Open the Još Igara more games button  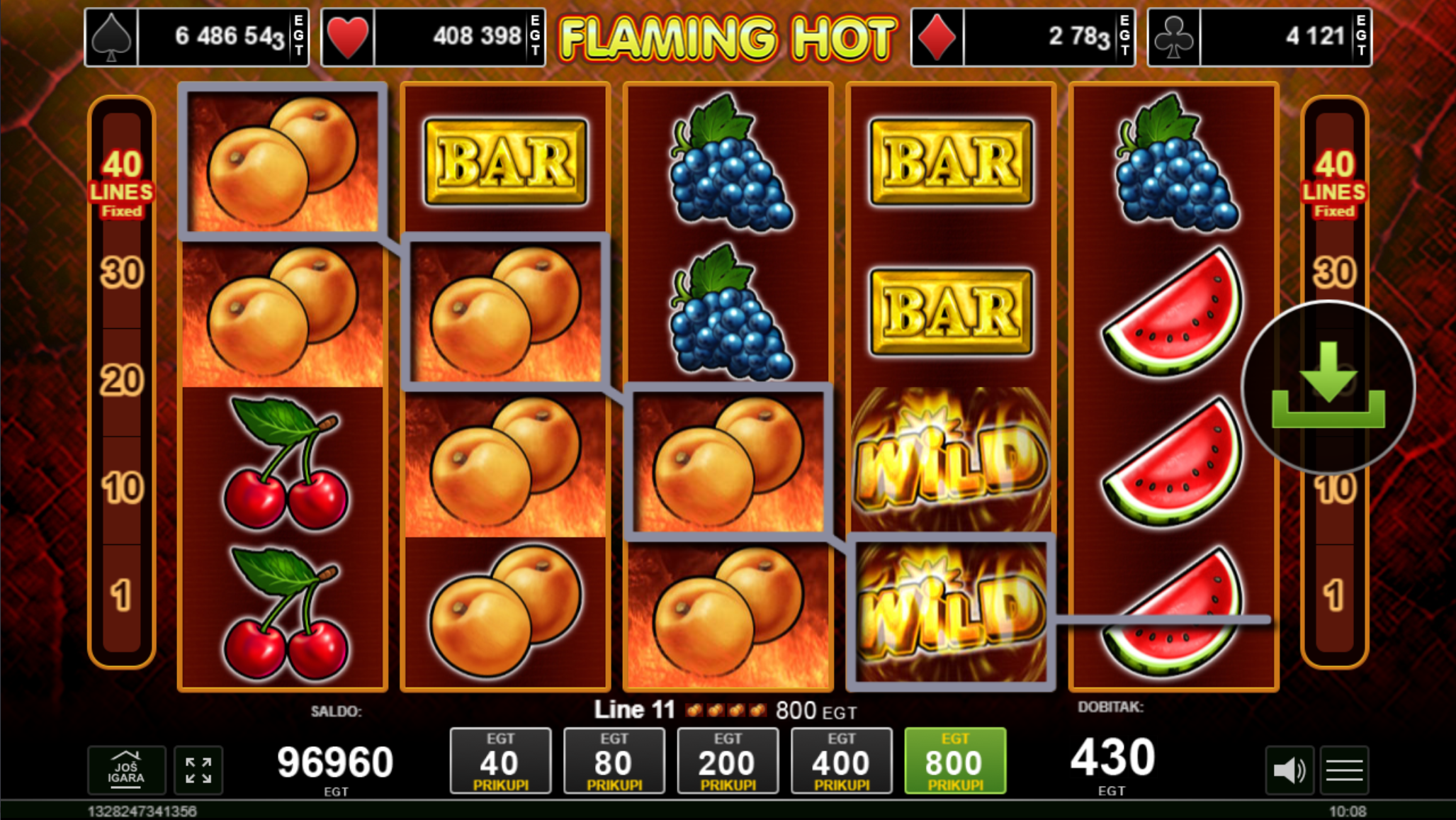coord(126,770)
